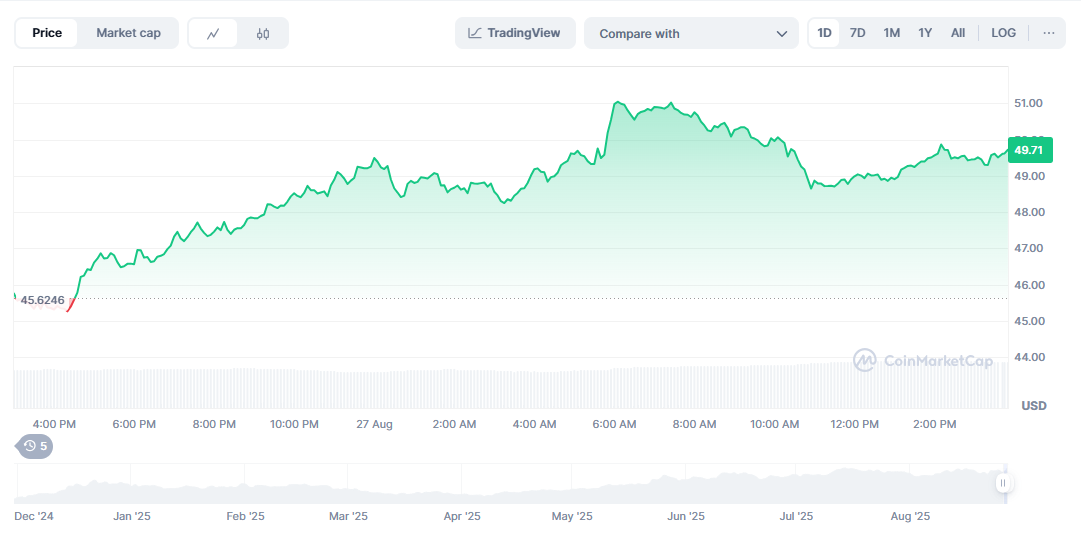
Task: Select the Price tab
Action: point(47,33)
